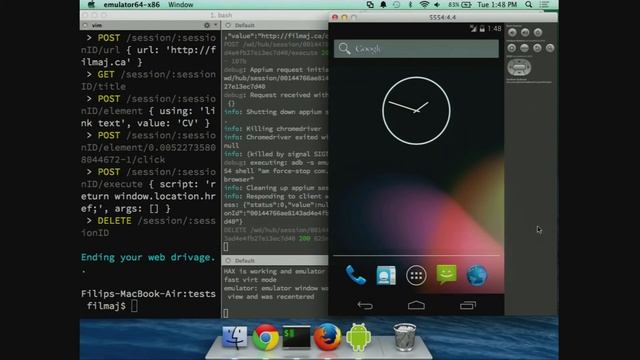Open Finder from the Dock
The width and height of the screenshot is (640, 360).
click(x=235, y=337)
